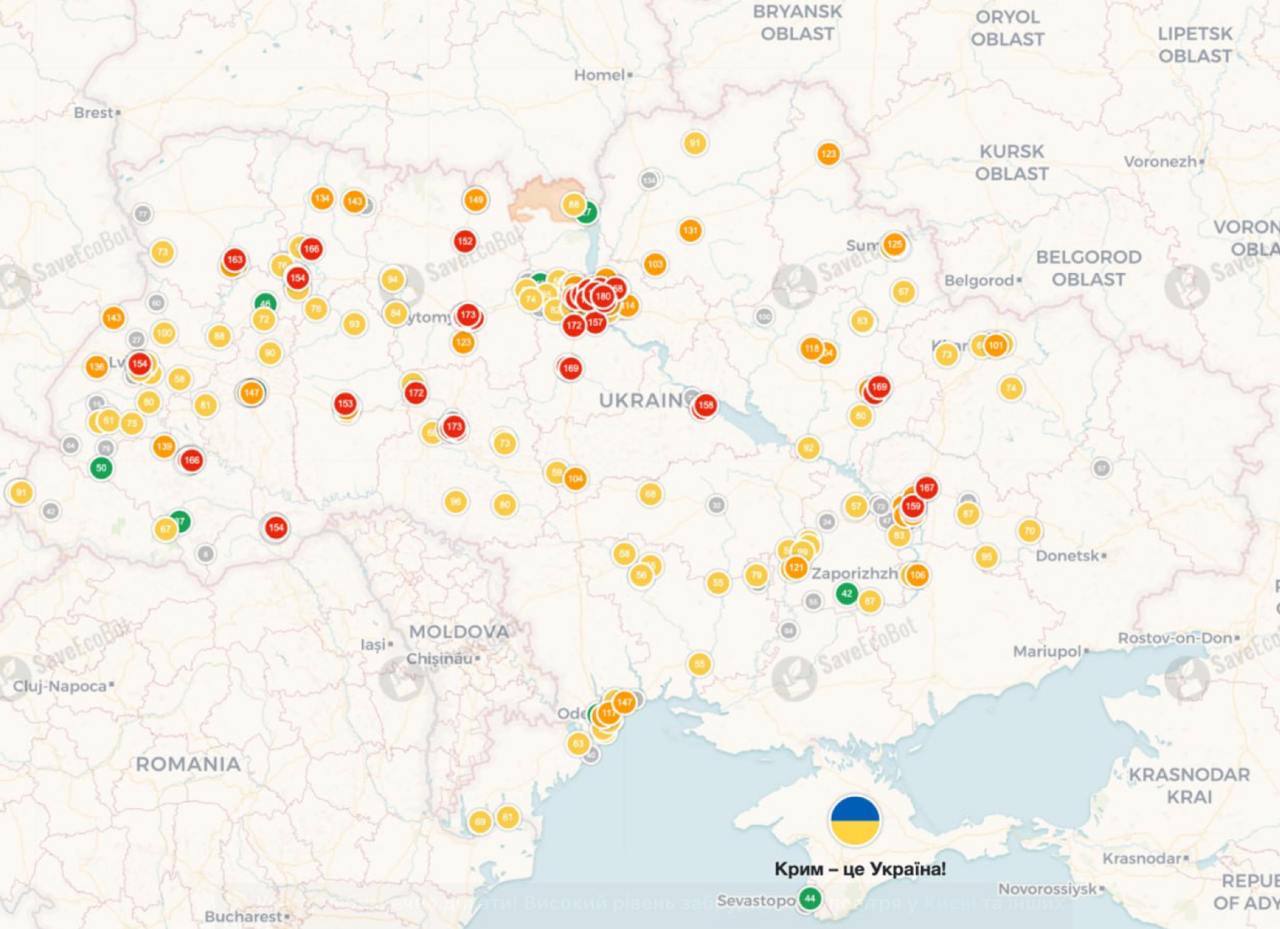Open the orange 131 marker north of Kyiv
The height and width of the screenshot is (929, 1280).
690,231
